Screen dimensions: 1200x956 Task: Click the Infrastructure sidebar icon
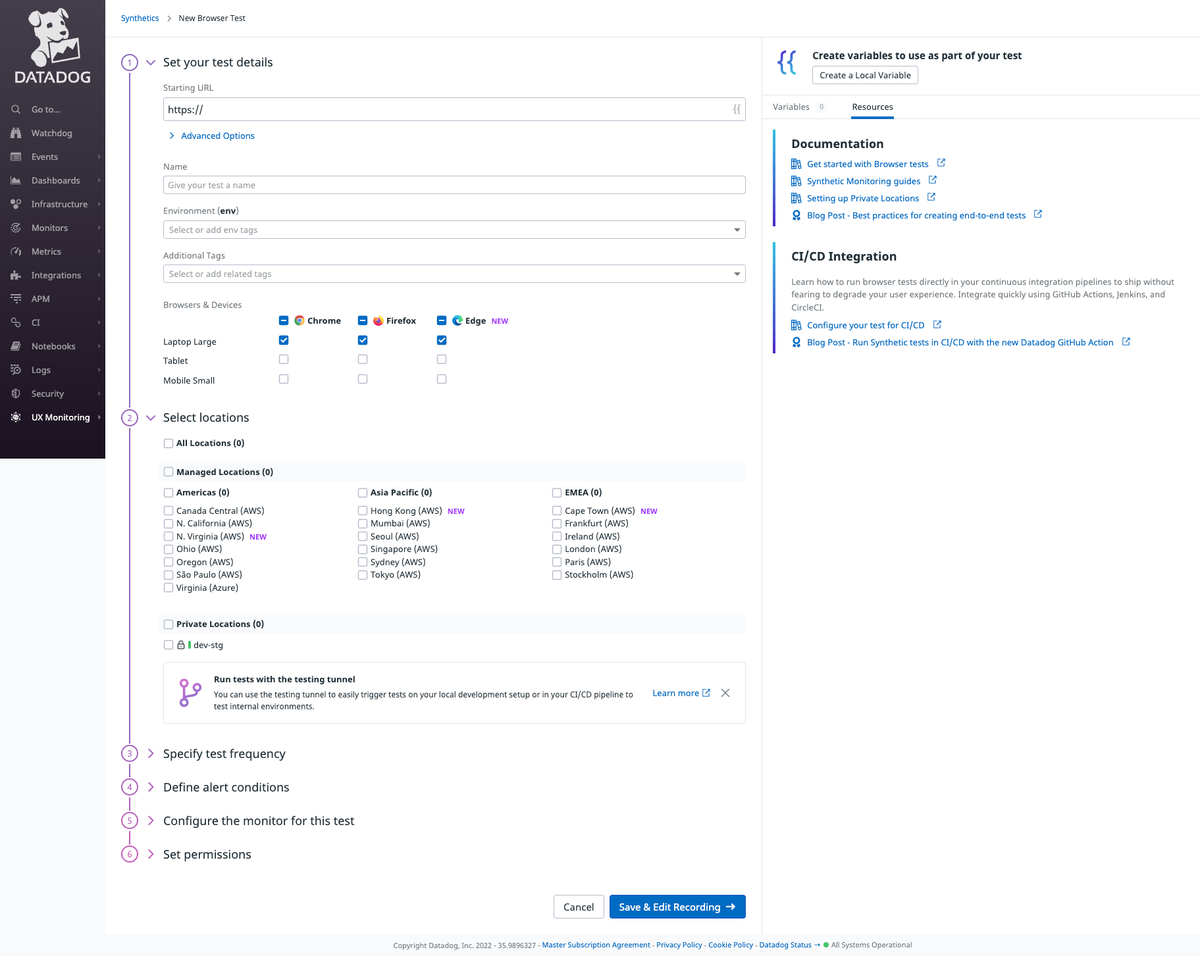point(15,204)
